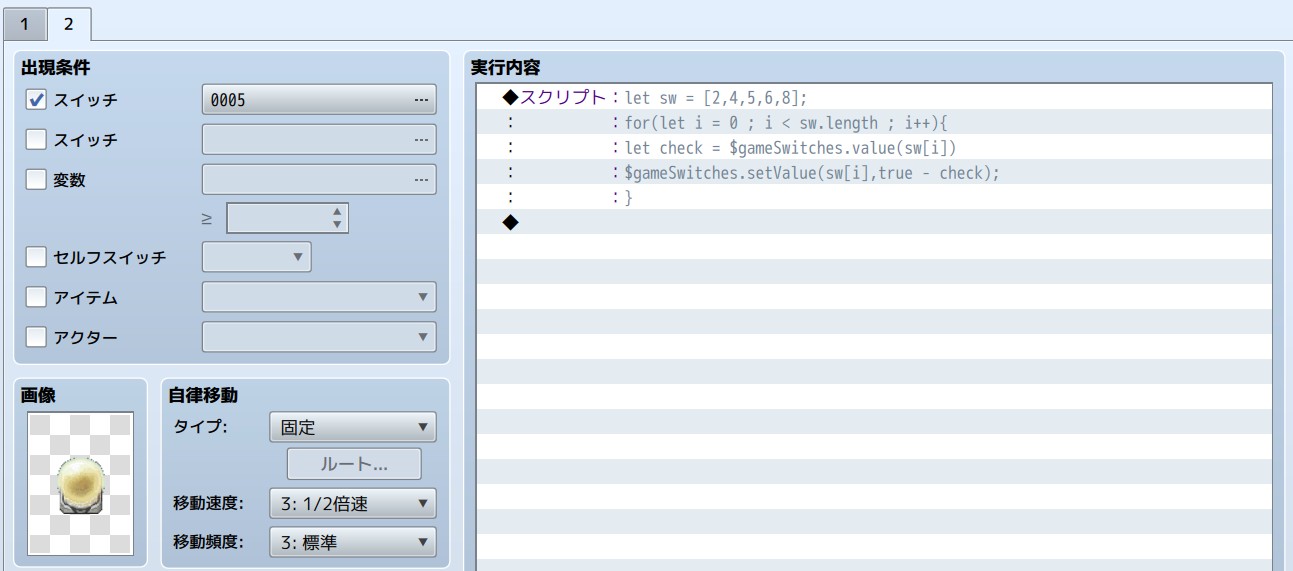Open switch selector showing 0005
1293x571 pixels.
click(319, 100)
